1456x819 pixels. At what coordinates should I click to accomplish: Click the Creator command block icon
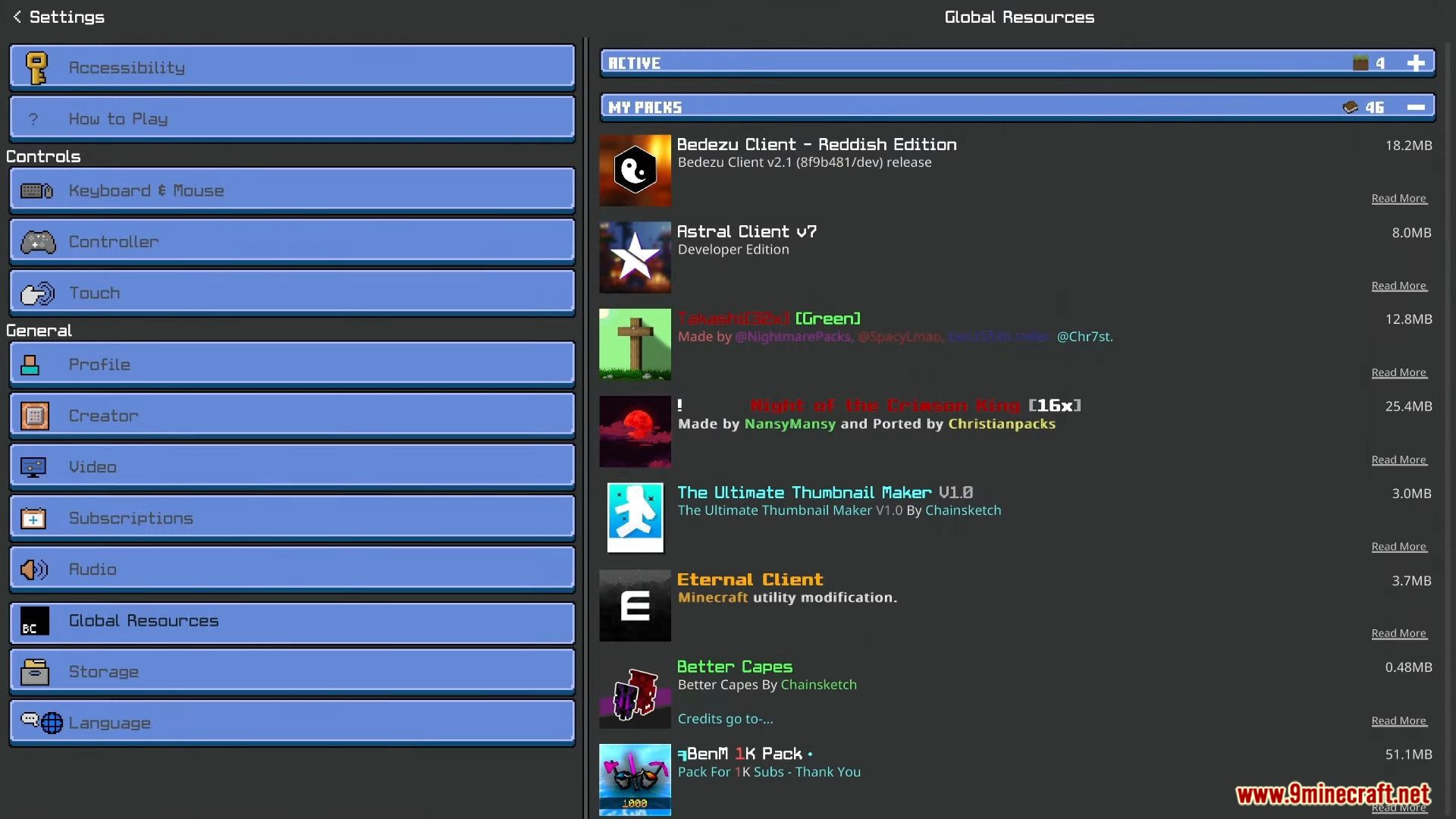pyautogui.click(x=34, y=416)
